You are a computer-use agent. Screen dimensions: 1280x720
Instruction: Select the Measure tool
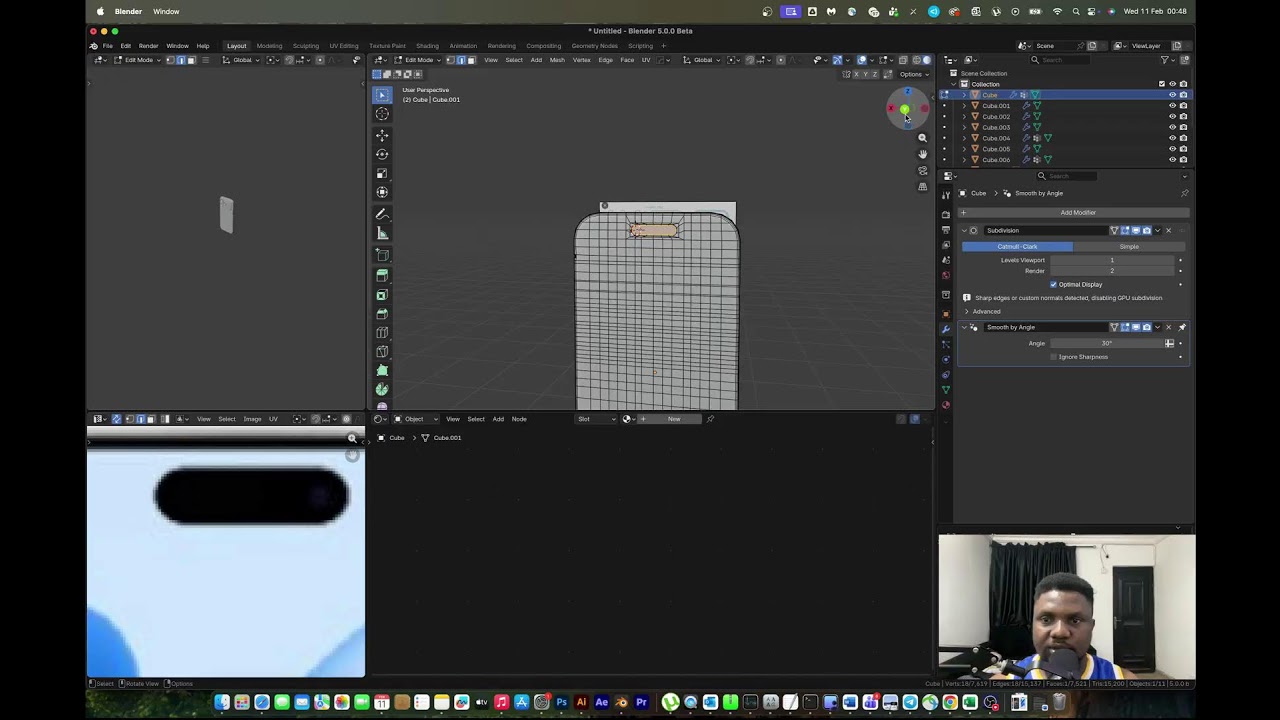[x=382, y=233]
